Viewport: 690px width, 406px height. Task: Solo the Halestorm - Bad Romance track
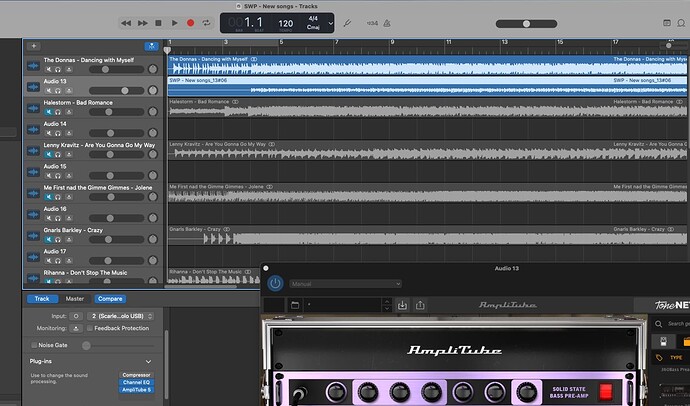point(58,112)
